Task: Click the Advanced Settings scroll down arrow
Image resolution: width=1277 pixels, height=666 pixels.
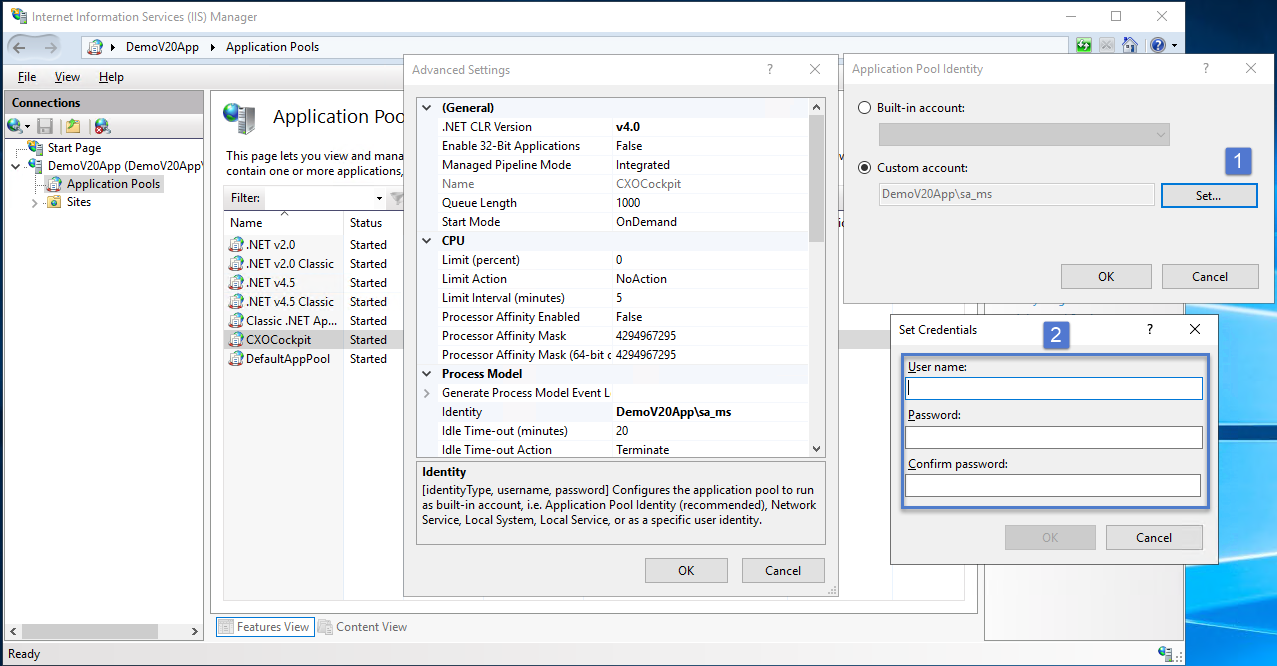Action: [816, 450]
